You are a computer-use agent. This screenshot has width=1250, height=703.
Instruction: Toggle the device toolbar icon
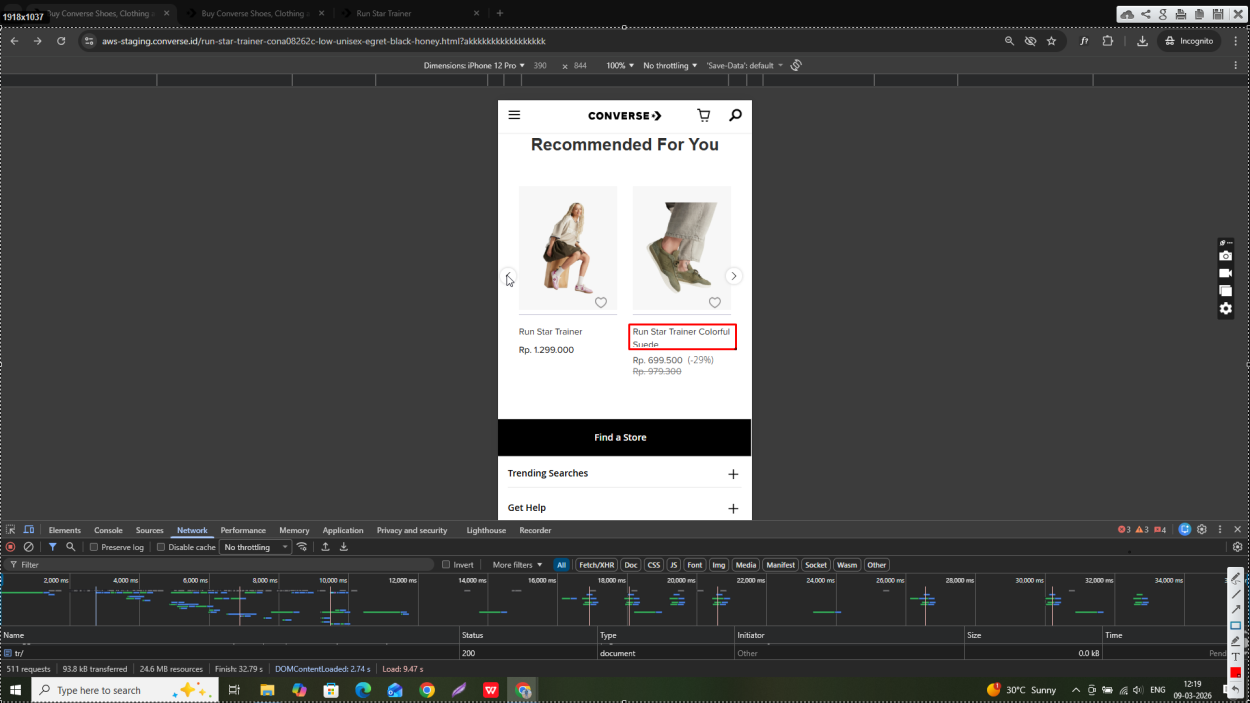click(x=29, y=530)
